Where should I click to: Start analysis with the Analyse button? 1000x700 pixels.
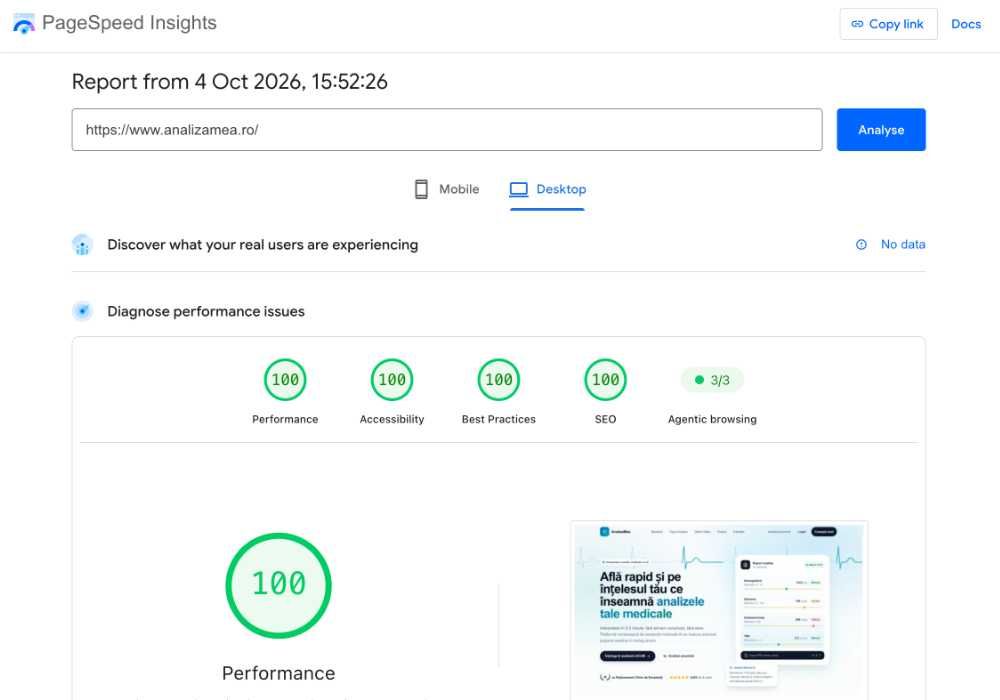[881, 129]
